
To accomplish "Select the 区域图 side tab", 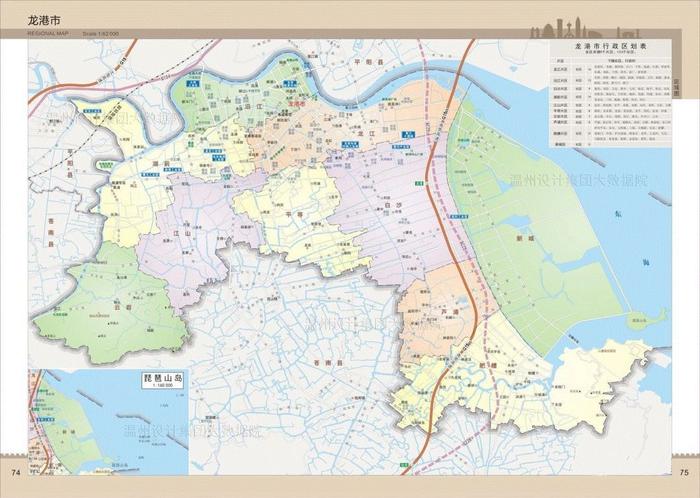I will coord(676,90).
